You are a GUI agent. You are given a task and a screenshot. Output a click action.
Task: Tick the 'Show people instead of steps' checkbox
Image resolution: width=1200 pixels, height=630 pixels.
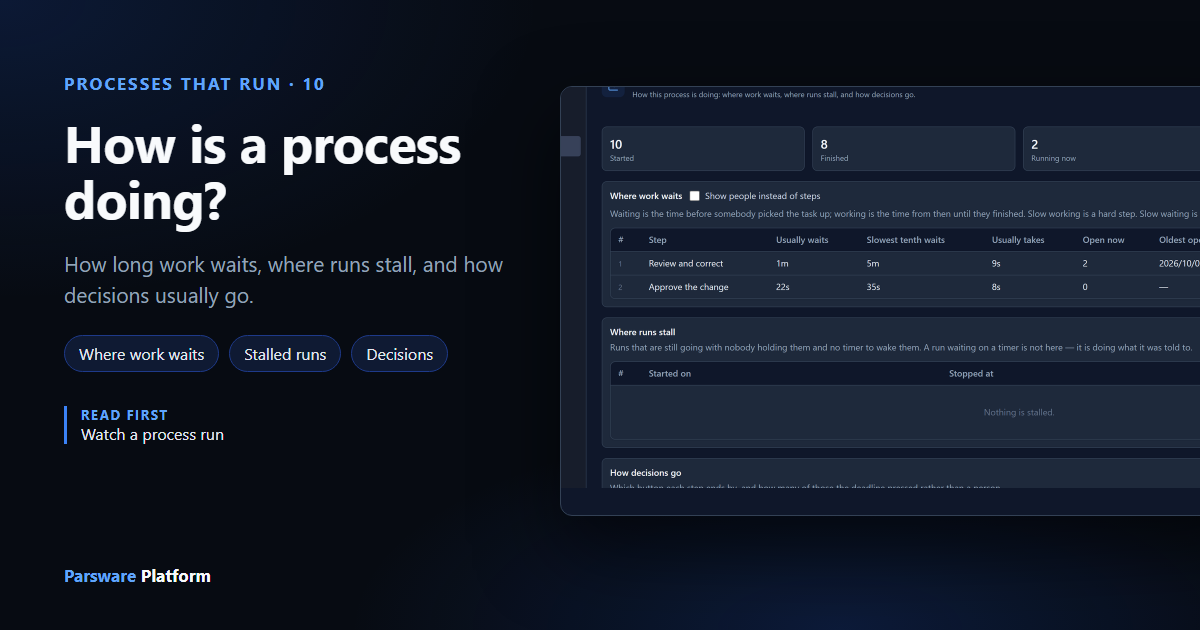pyautogui.click(x=695, y=196)
